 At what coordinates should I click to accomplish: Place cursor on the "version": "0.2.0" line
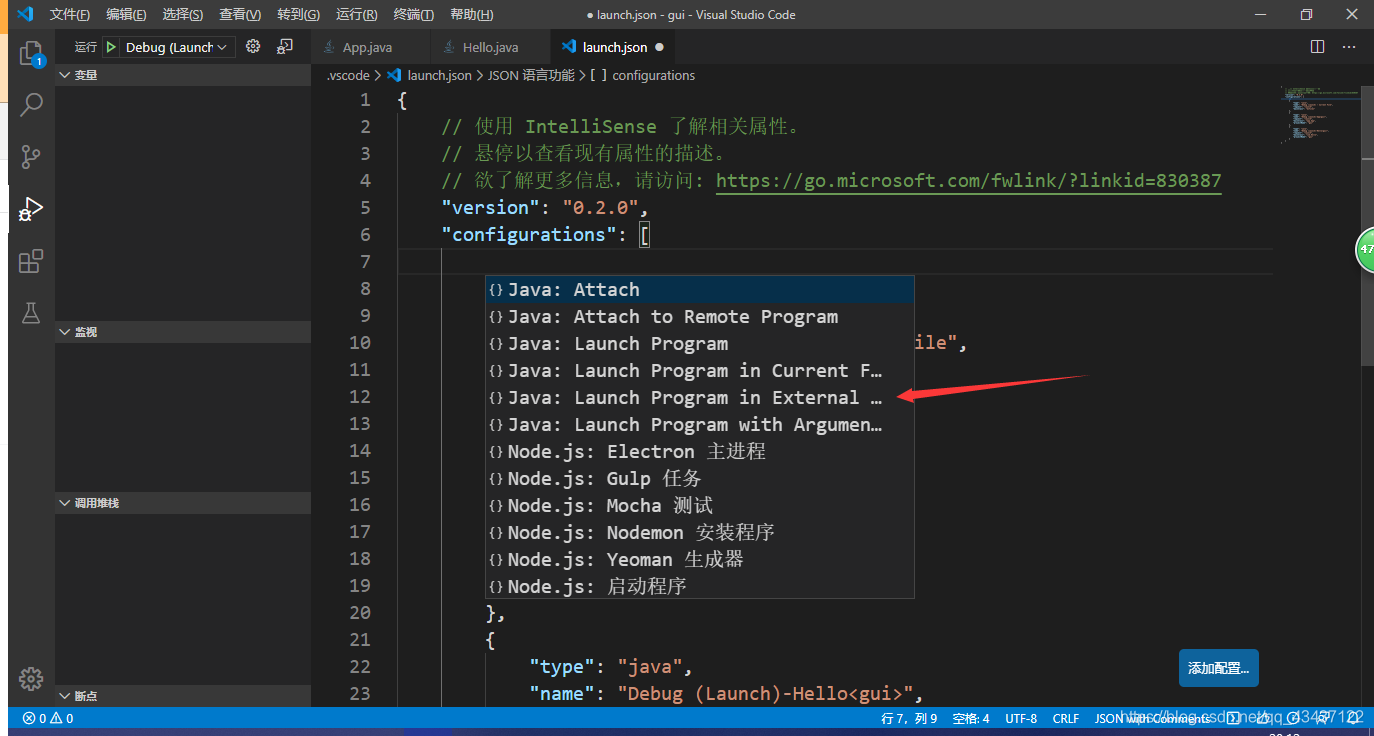(545, 208)
